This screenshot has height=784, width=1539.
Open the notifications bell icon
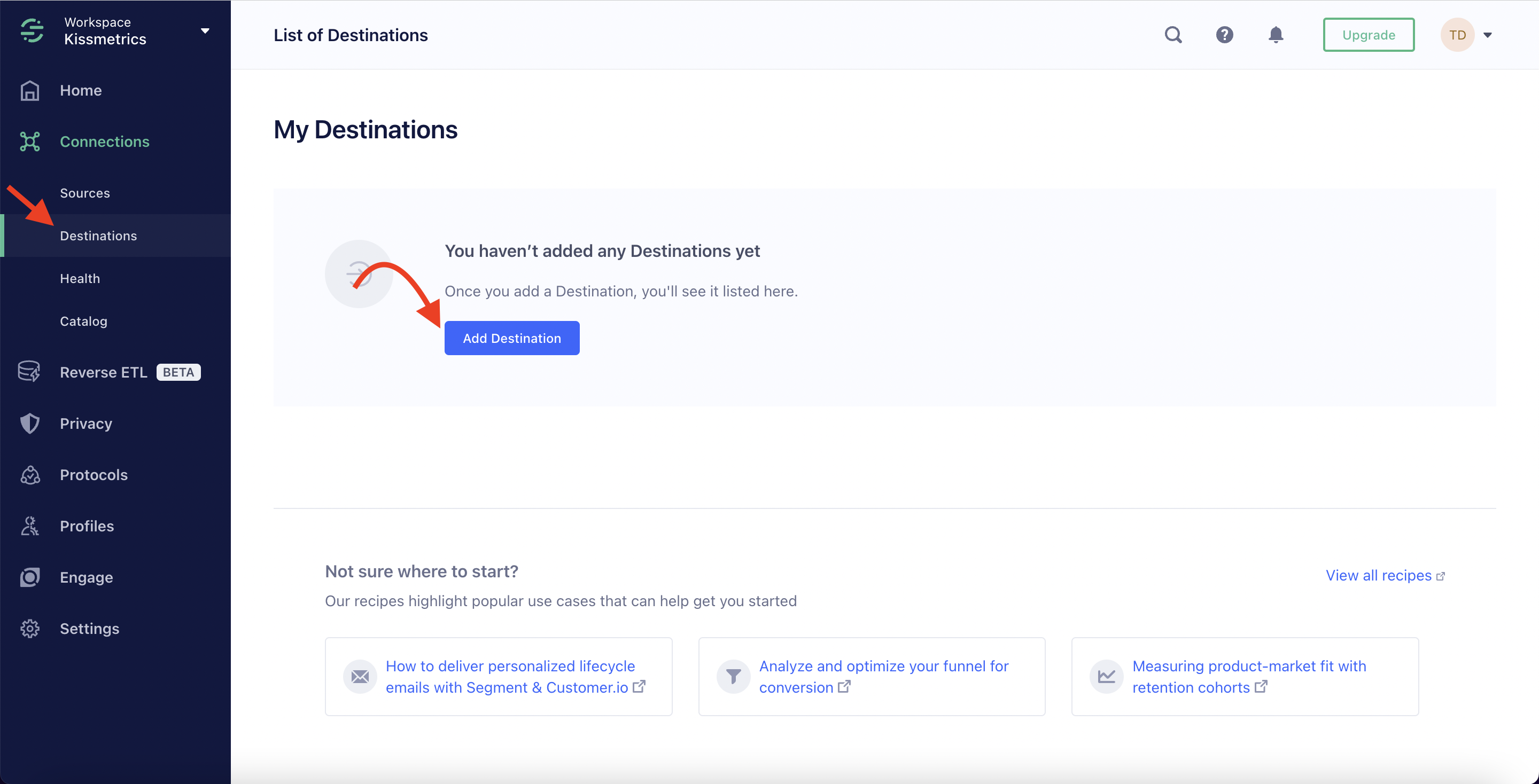(1276, 35)
